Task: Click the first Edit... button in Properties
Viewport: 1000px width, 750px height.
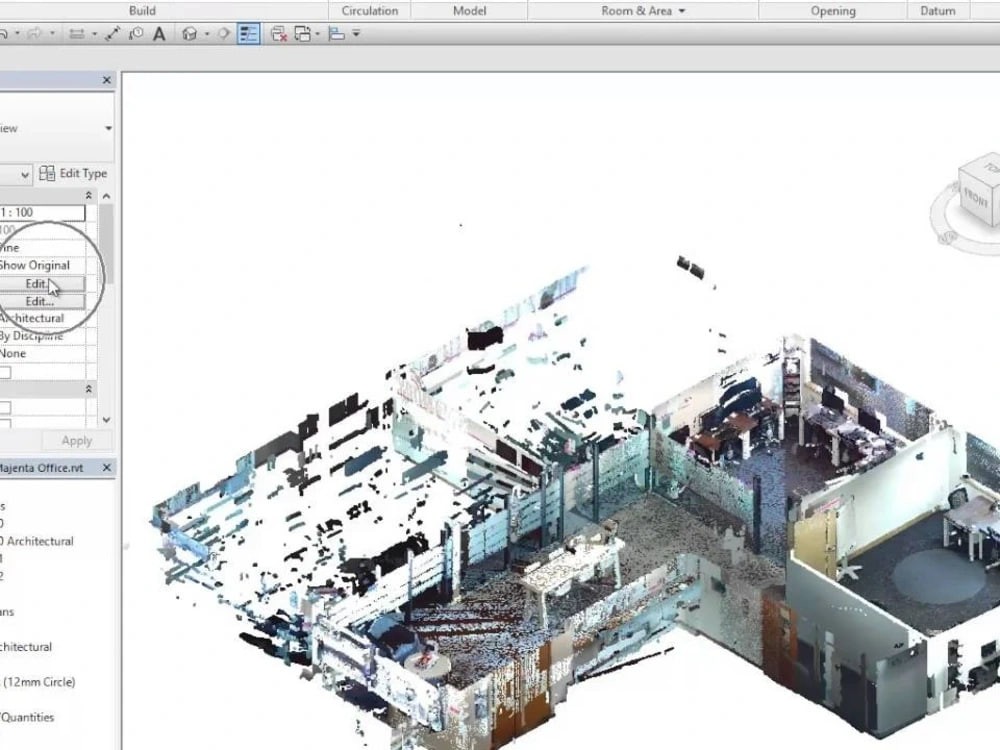Action: pos(40,284)
